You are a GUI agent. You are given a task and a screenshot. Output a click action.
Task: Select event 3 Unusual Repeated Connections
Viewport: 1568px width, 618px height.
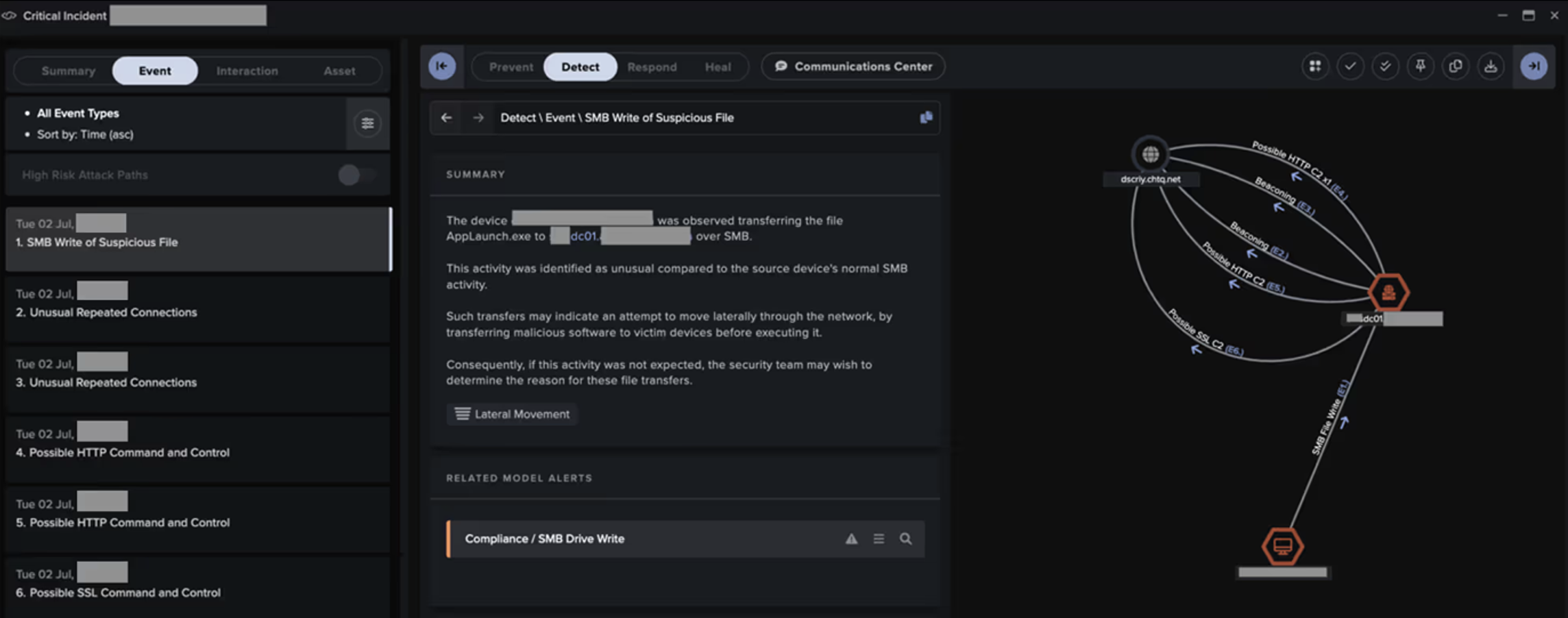[x=198, y=379]
